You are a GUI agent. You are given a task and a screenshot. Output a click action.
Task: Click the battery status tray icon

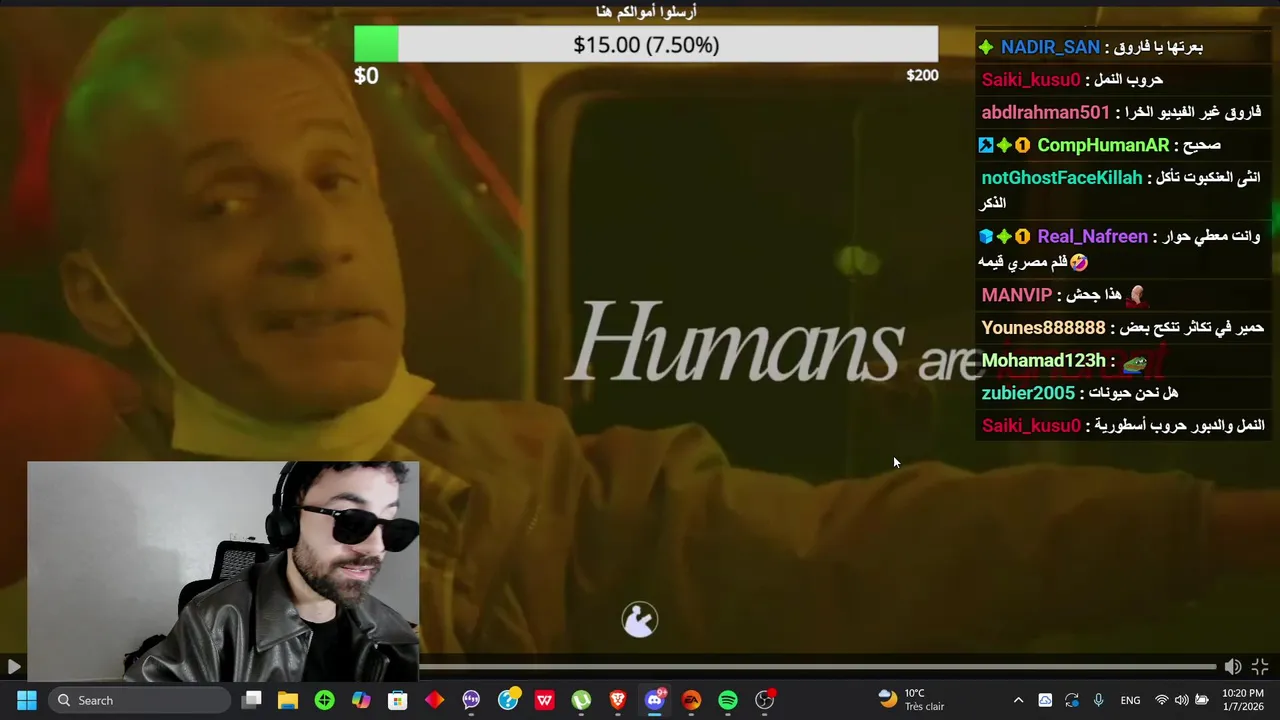click(x=1202, y=700)
